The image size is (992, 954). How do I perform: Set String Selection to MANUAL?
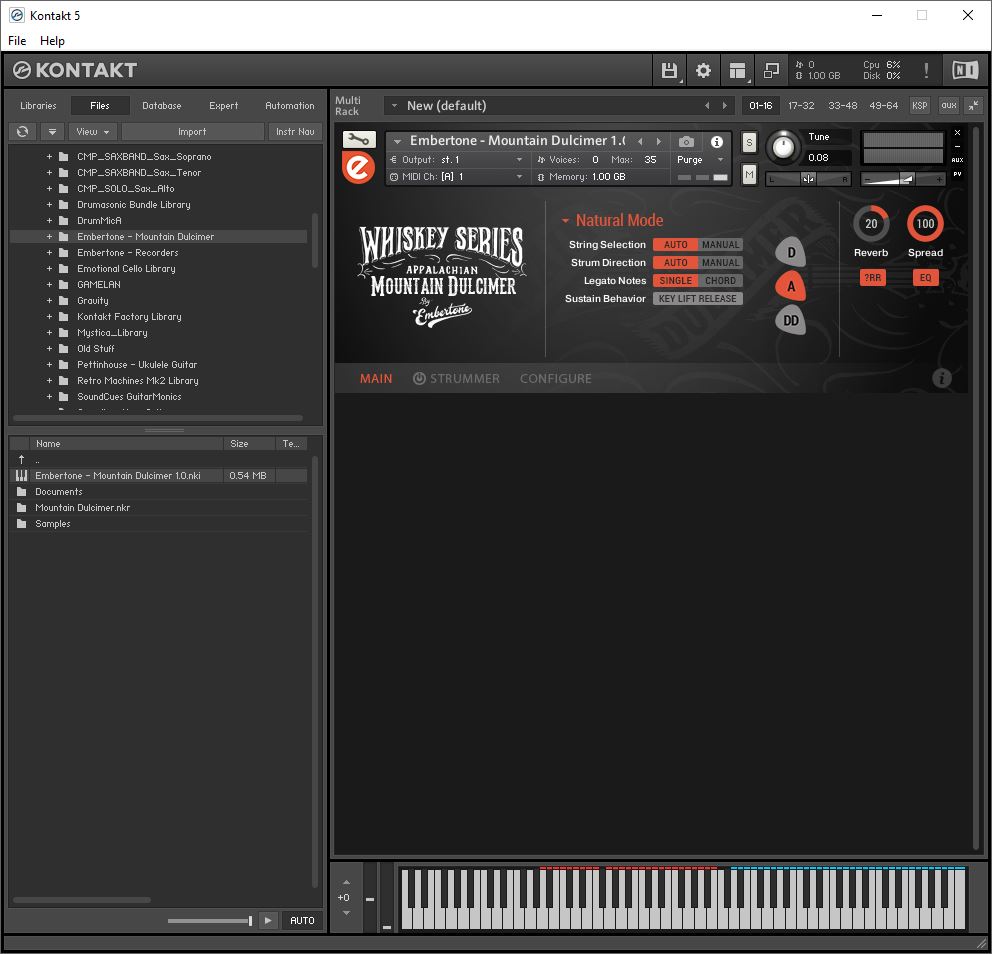click(720, 245)
